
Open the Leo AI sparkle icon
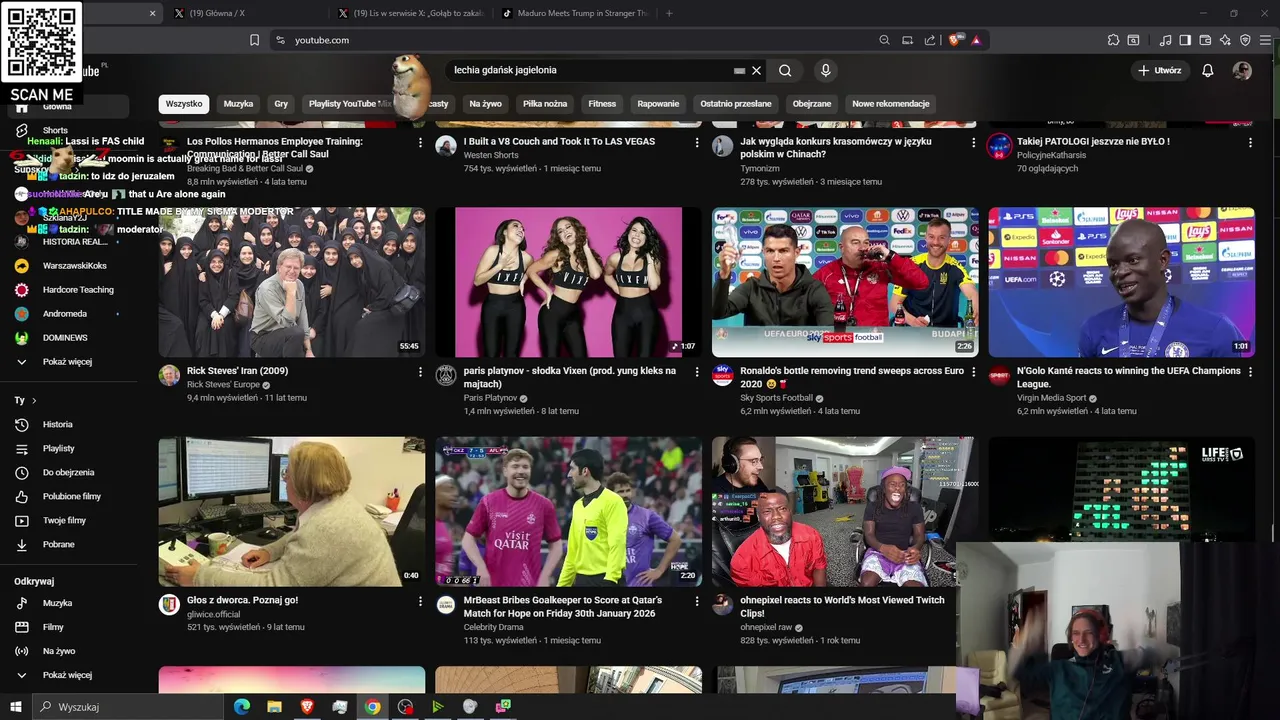pyautogui.click(x=1225, y=40)
